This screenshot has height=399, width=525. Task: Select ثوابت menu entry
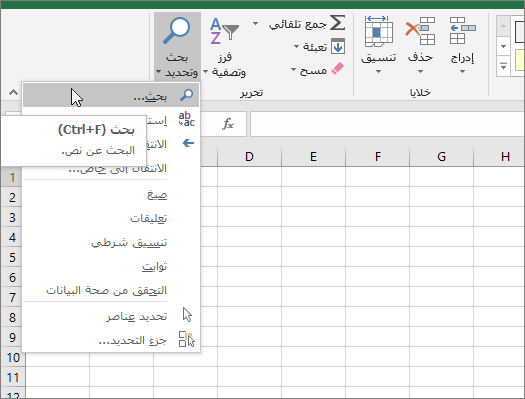pos(111,266)
